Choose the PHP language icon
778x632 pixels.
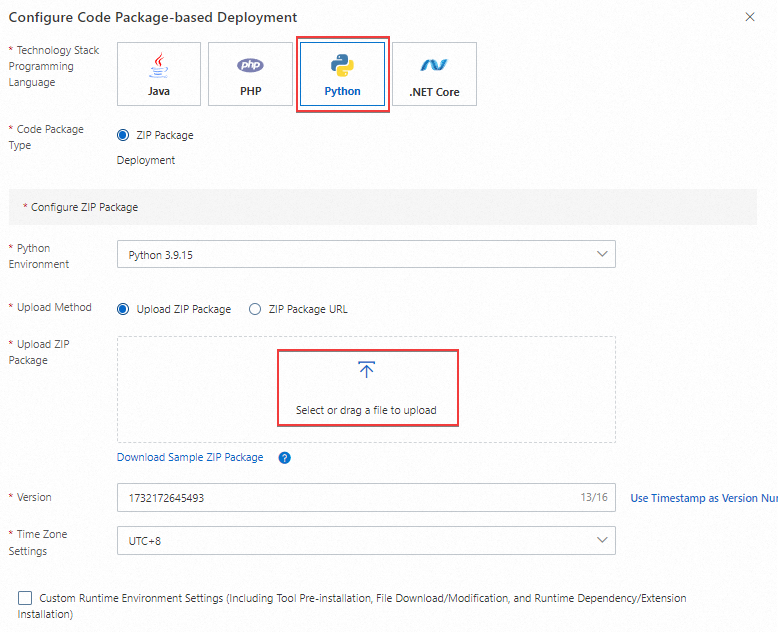coord(250,67)
